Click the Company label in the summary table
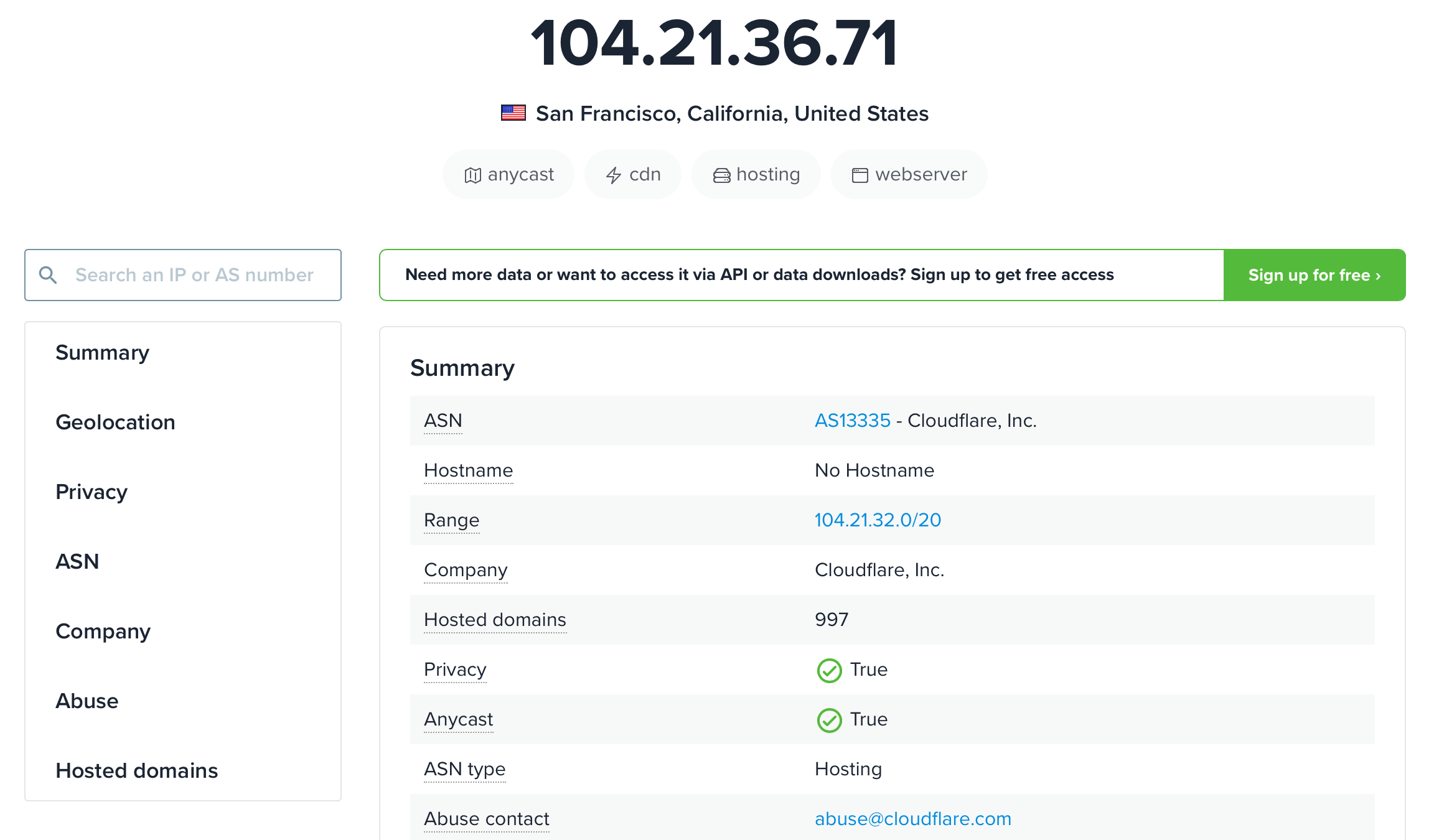1434x840 pixels. pos(466,571)
